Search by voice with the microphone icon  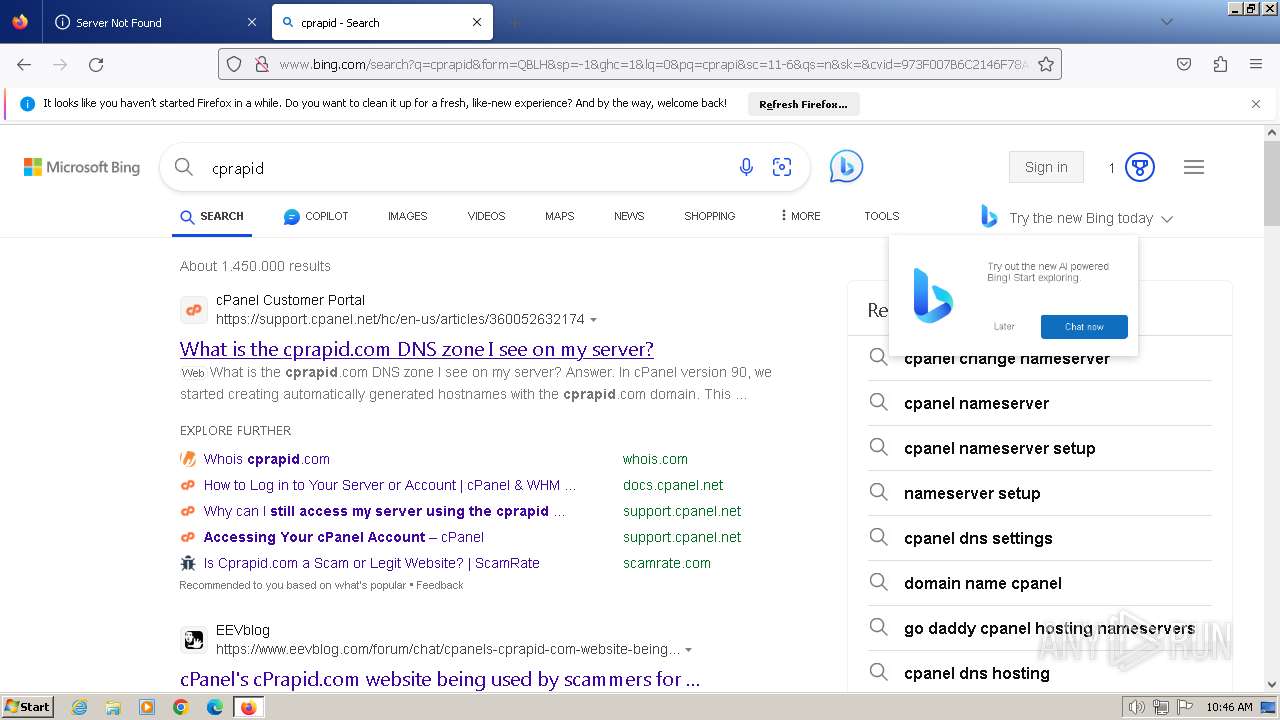[x=746, y=167]
